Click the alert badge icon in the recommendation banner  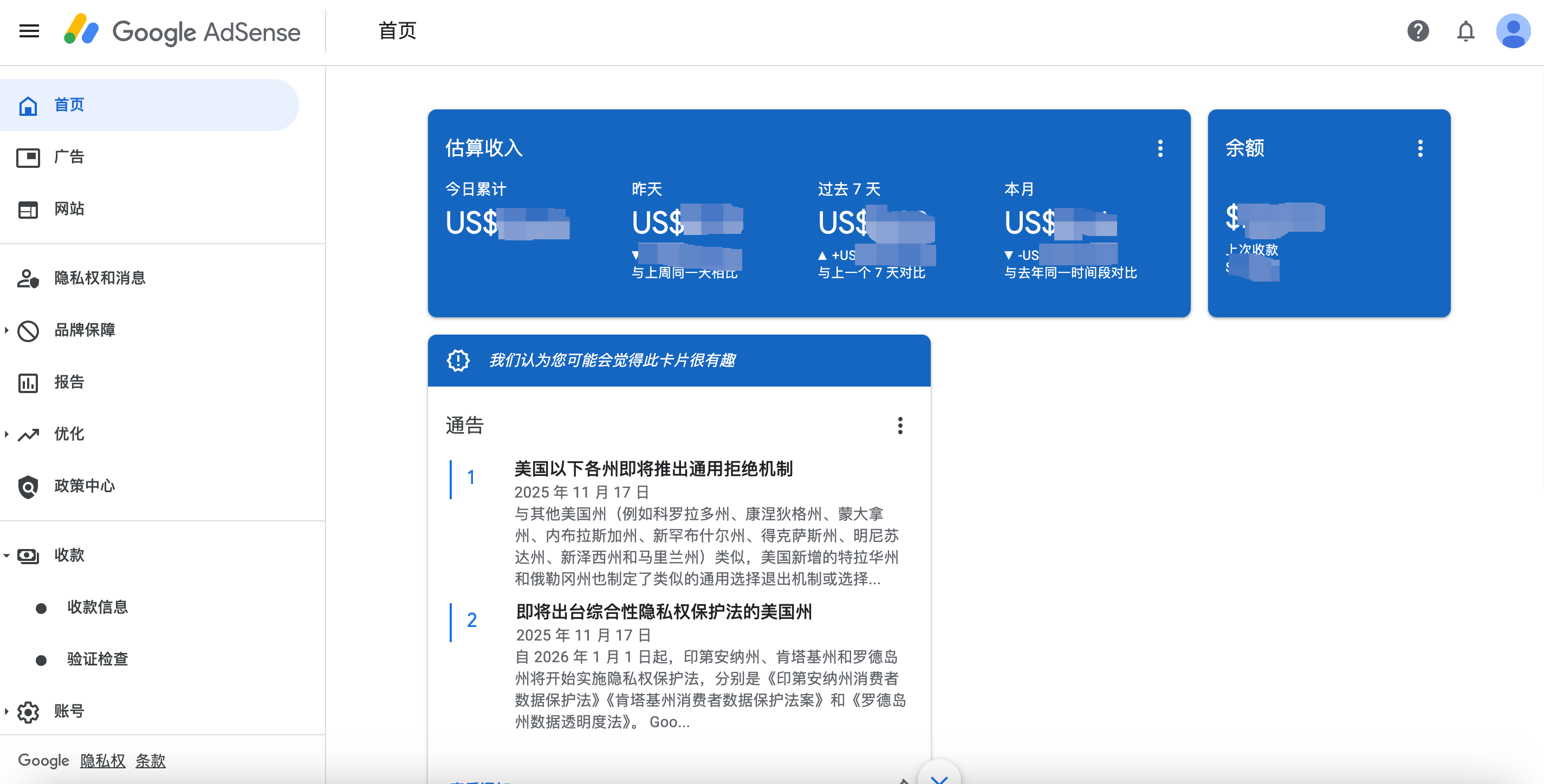[x=458, y=361]
